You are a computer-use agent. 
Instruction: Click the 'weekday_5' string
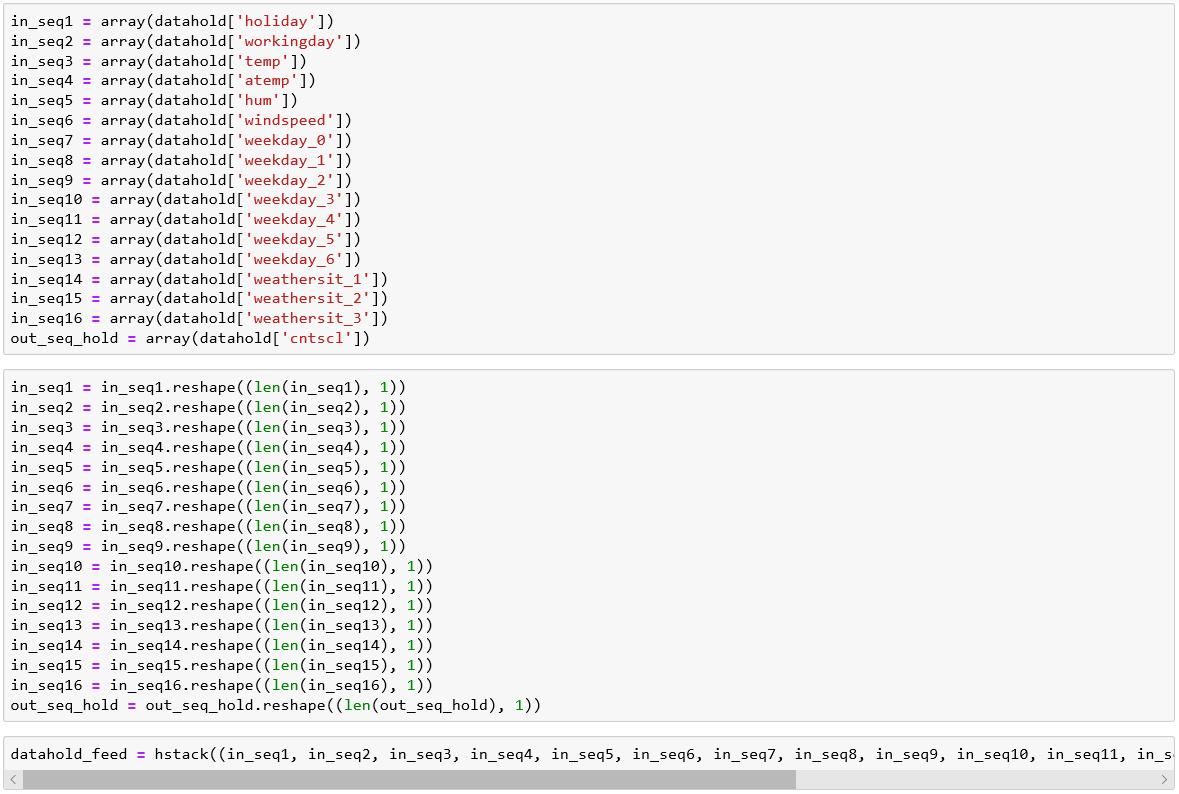(x=295, y=239)
